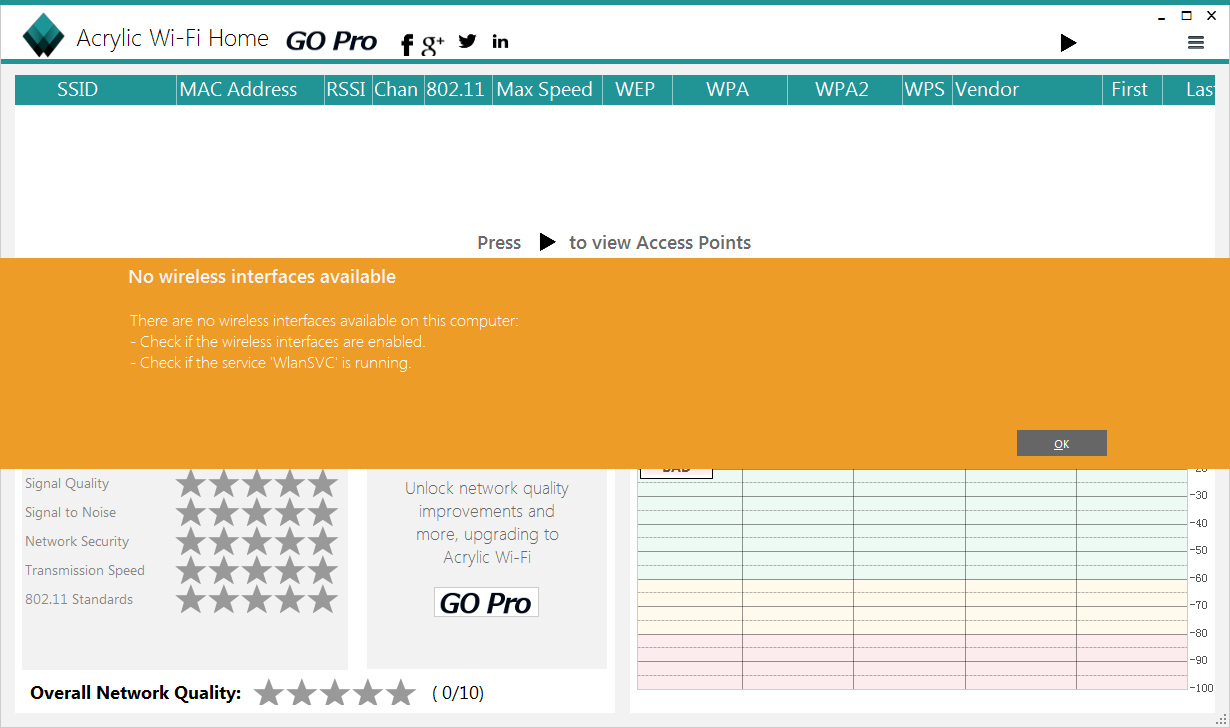Image resolution: width=1230 pixels, height=728 pixels.
Task: Open the LinkedIn icon
Action: [x=500, y=41]
